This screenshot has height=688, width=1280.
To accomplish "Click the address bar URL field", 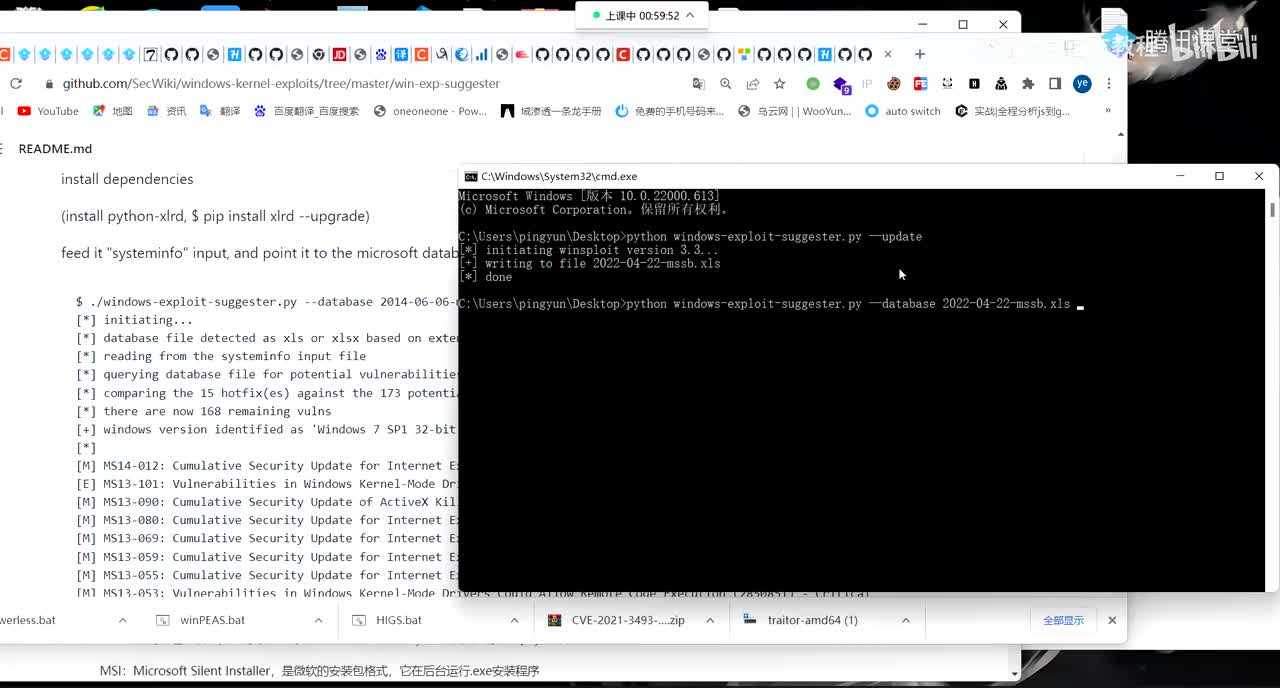I will [281, 84].
